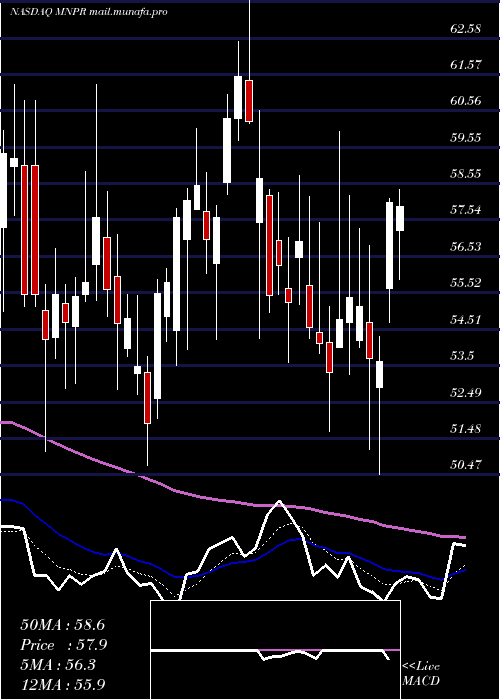Screen dimensions: 500x700
Task: Click the 57.54 price axis label
Action: pos(466,210)
